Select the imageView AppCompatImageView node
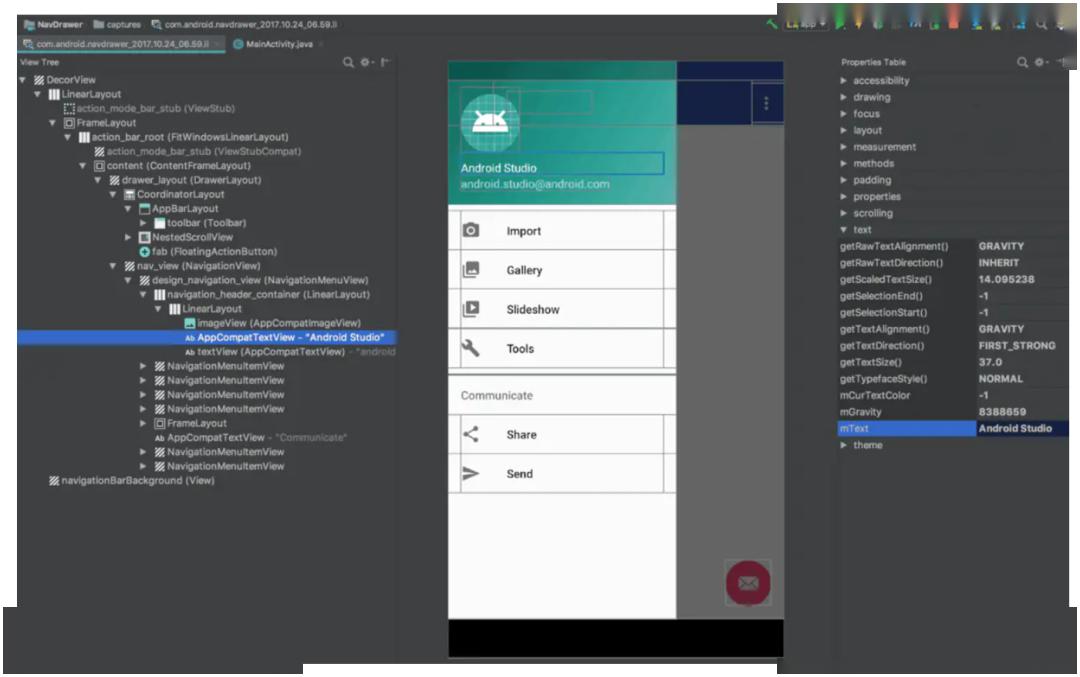Image resolution: width=1080 pixels, height=677 pixels. pyautogui.click(x=278, y=324)
